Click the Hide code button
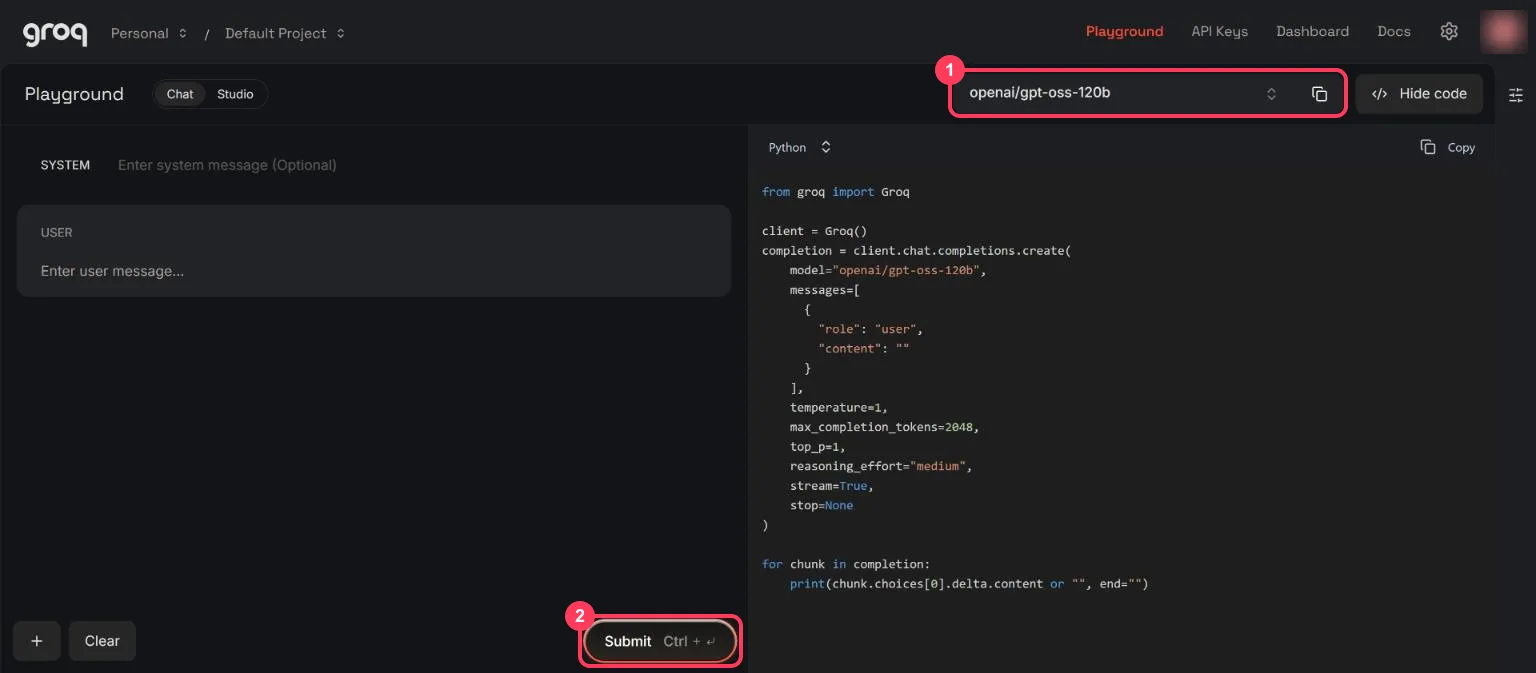This screenshot has width=1536, height=673. (x=1419, y=94)
